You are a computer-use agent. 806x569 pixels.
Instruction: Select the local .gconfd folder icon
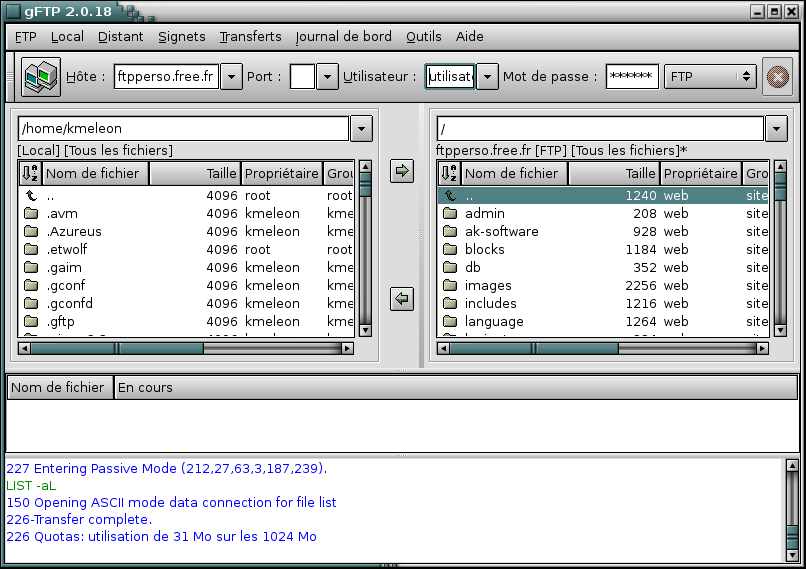tap(31, 303)
